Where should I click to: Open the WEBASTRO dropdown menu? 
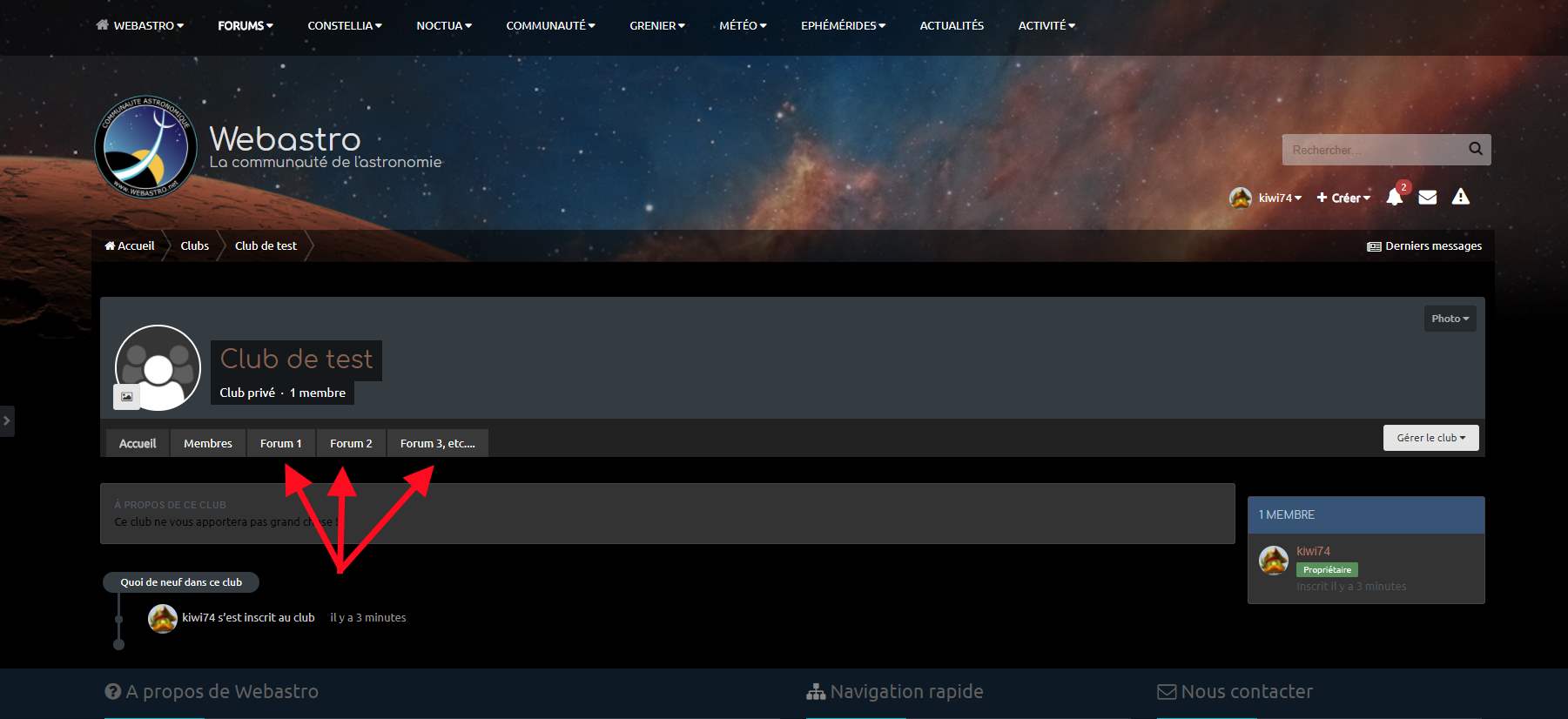[140, 25]
